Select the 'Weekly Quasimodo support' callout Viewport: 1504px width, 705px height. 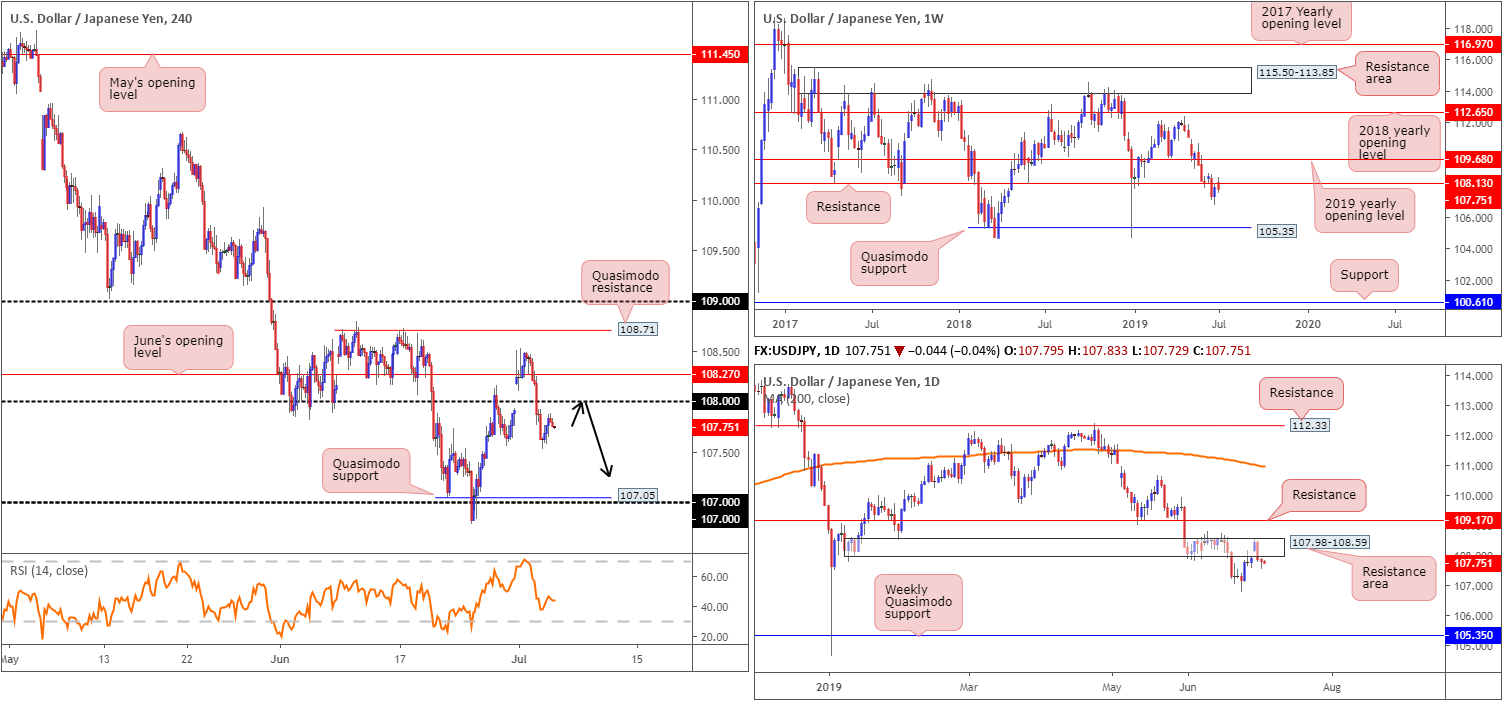pyautogui.click(x=918, y=602)
